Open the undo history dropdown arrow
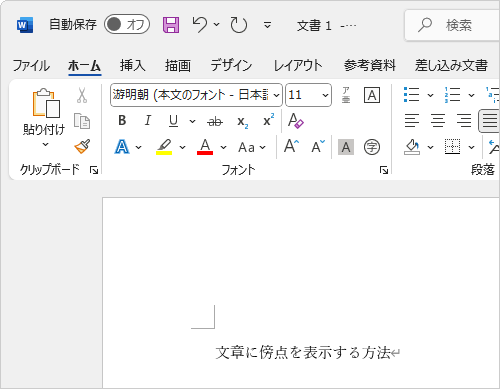 point(216,24)
